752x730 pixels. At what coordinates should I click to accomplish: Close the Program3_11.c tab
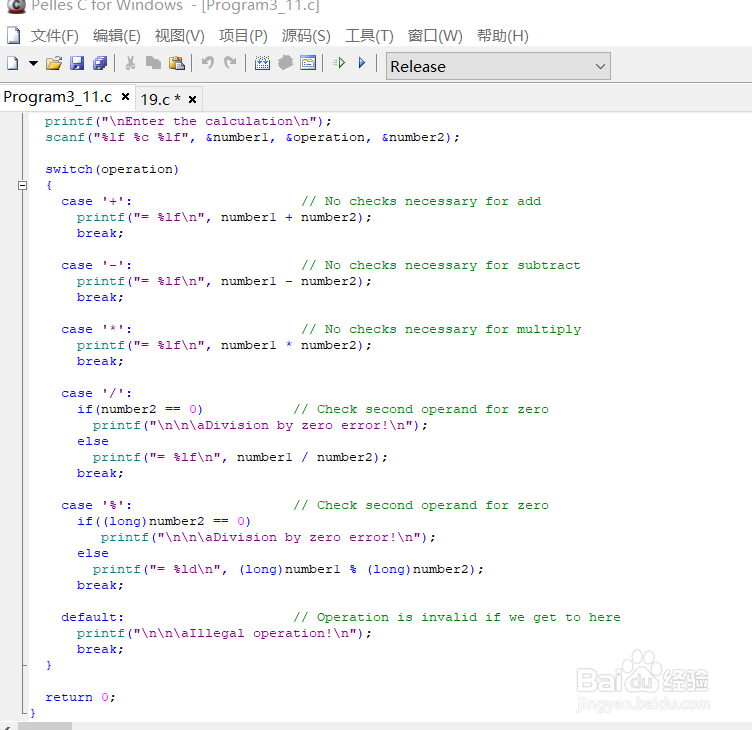(126, 97)
